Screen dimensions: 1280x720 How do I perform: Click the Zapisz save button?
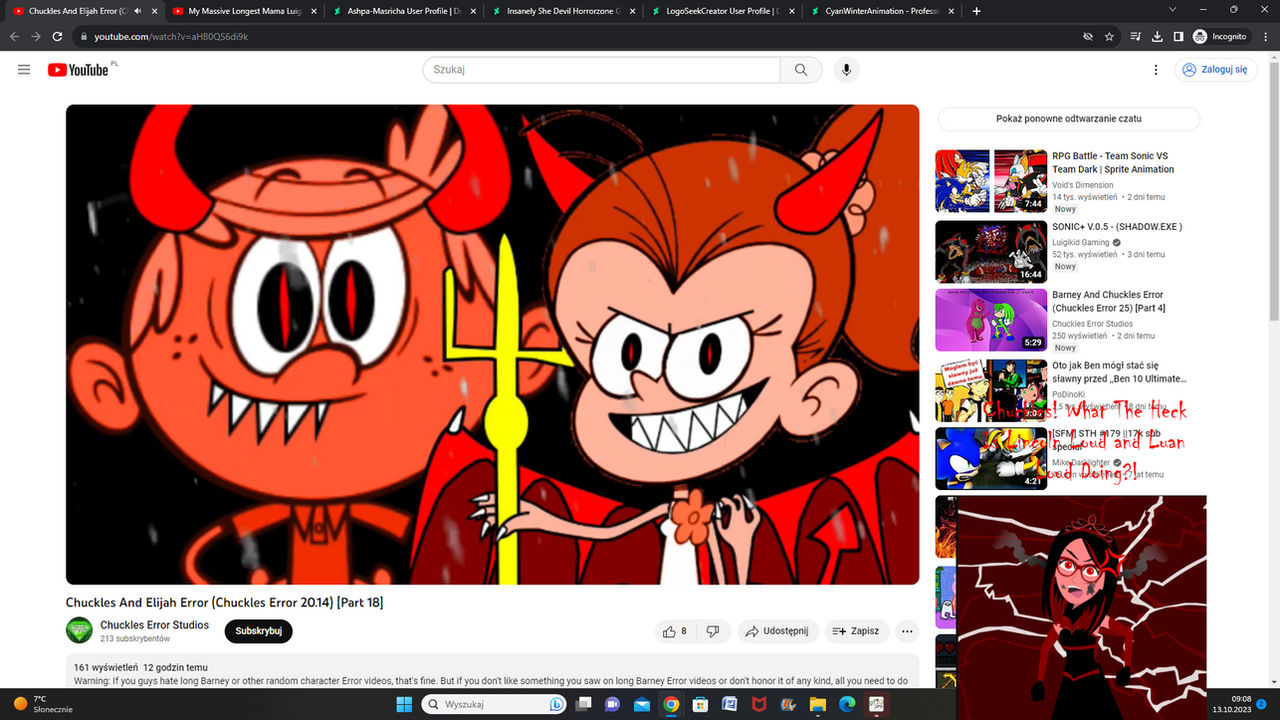[856, 631]
